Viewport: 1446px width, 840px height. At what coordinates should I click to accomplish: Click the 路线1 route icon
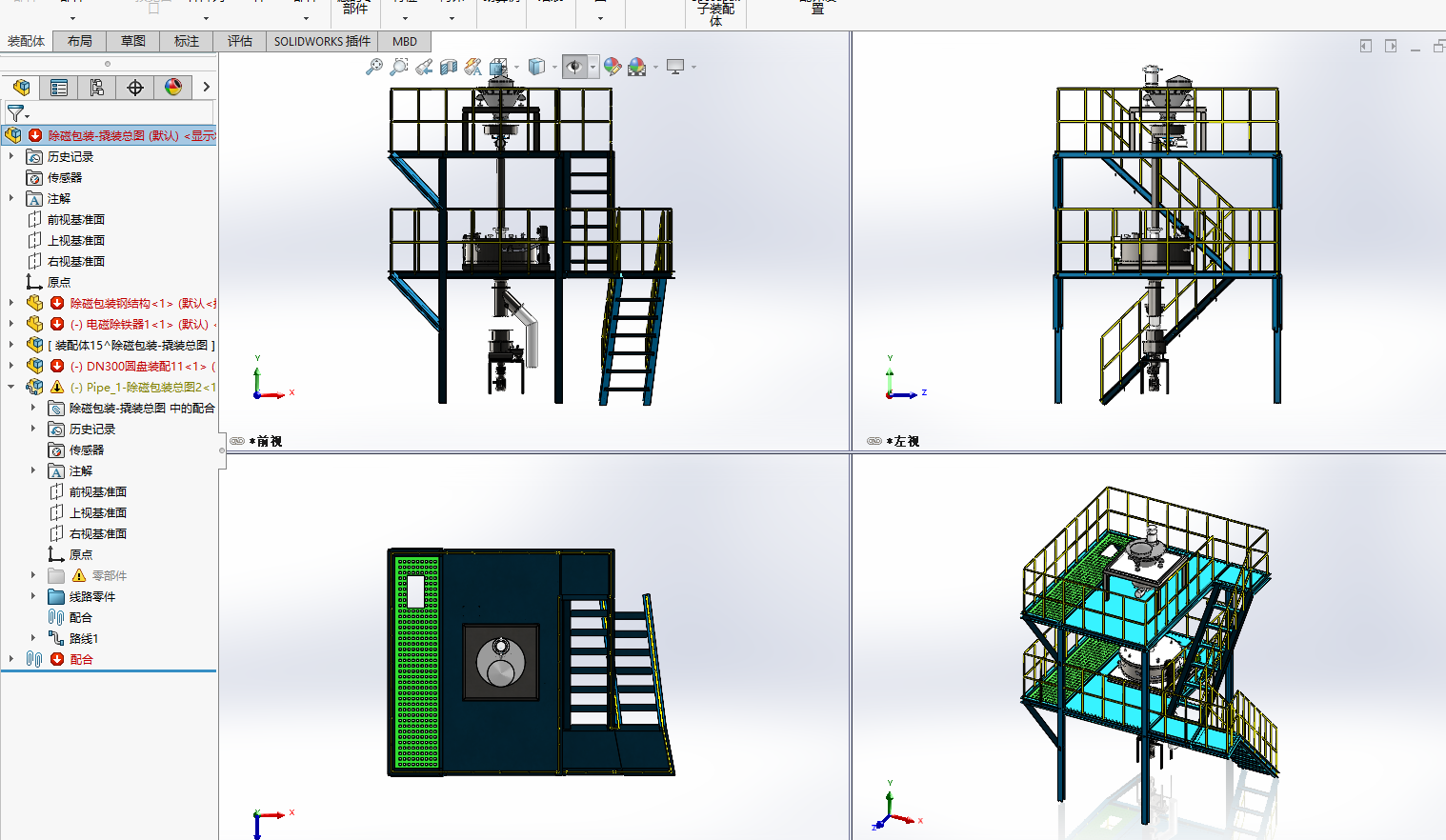click(56, 638)
